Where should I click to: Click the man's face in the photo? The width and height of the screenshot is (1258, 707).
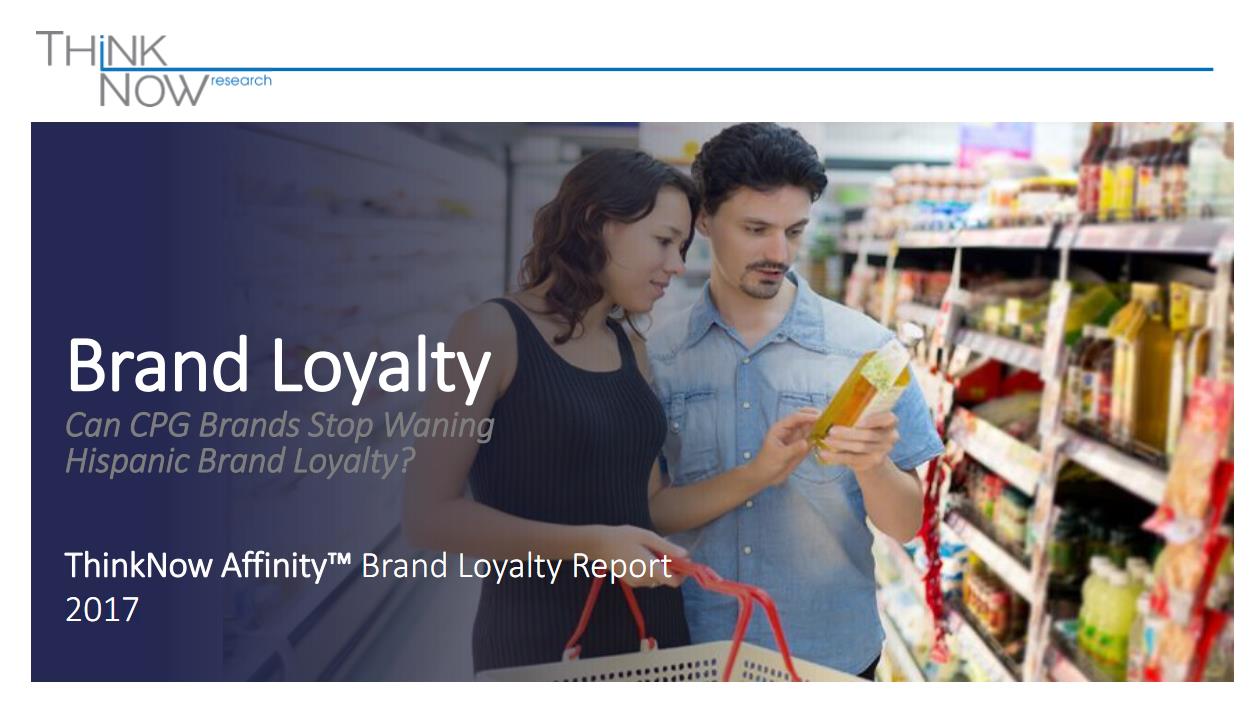click(x=766, y=237)
